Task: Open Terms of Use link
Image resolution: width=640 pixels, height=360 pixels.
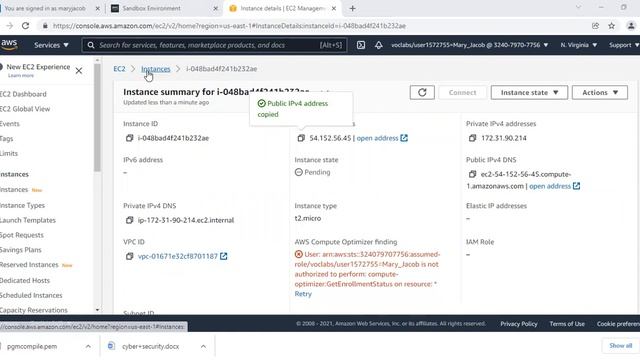Action: tap(567, 324)
